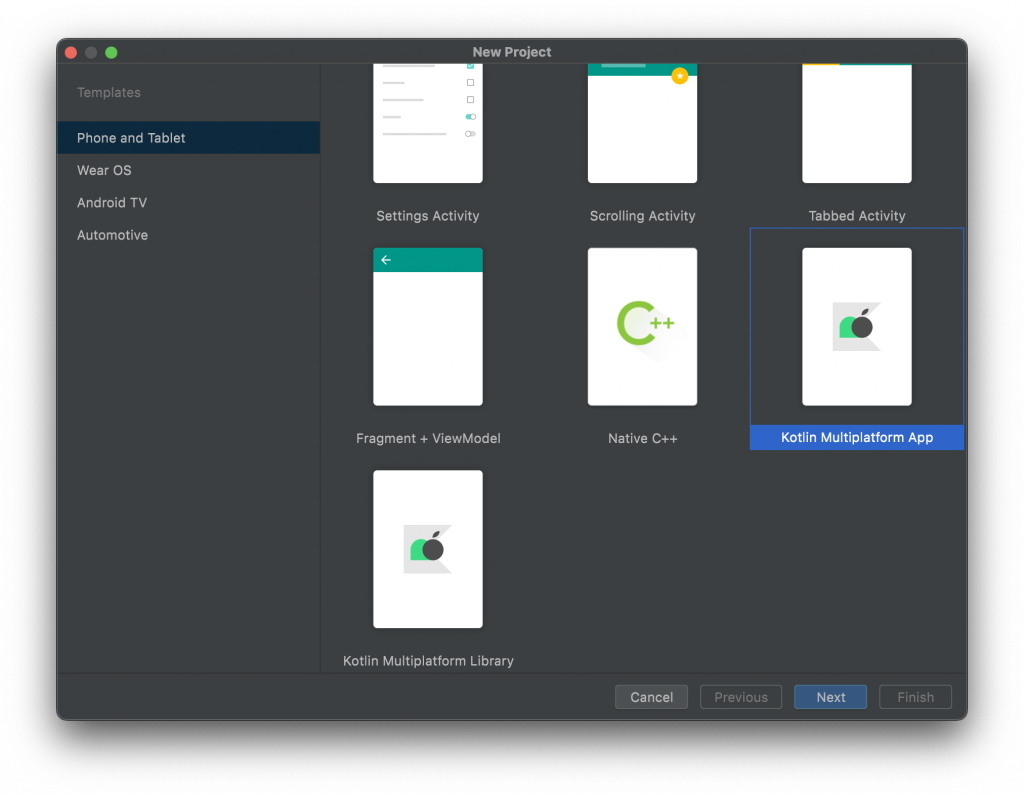Image resolution: width=1024 pixels, height=795 pixels.
Task: Click the star badge in Scrolling preview
Action: pos(680,76)
